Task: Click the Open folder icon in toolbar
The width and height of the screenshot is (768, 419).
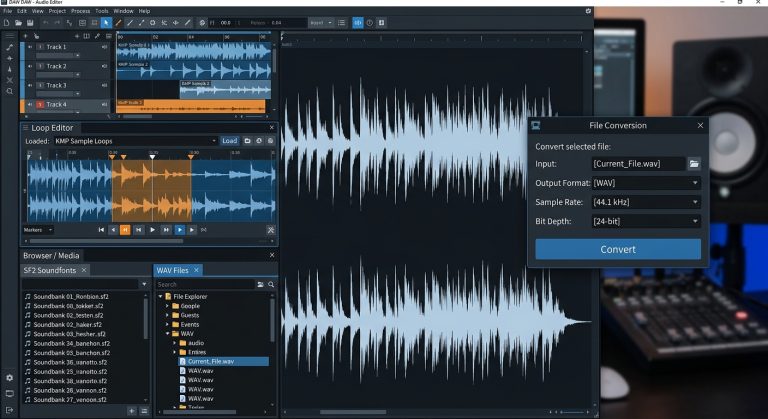Action: pos(18,23)
